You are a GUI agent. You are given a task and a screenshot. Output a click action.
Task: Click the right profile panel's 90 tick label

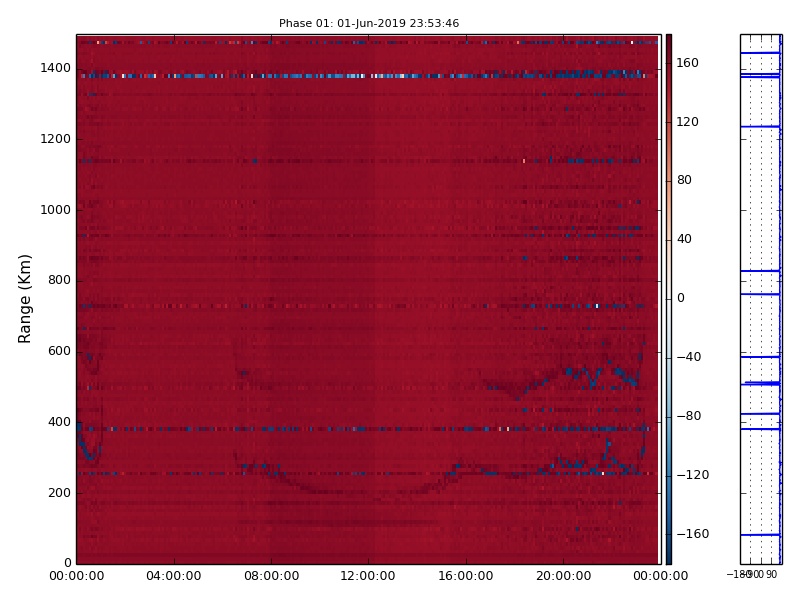771,574
